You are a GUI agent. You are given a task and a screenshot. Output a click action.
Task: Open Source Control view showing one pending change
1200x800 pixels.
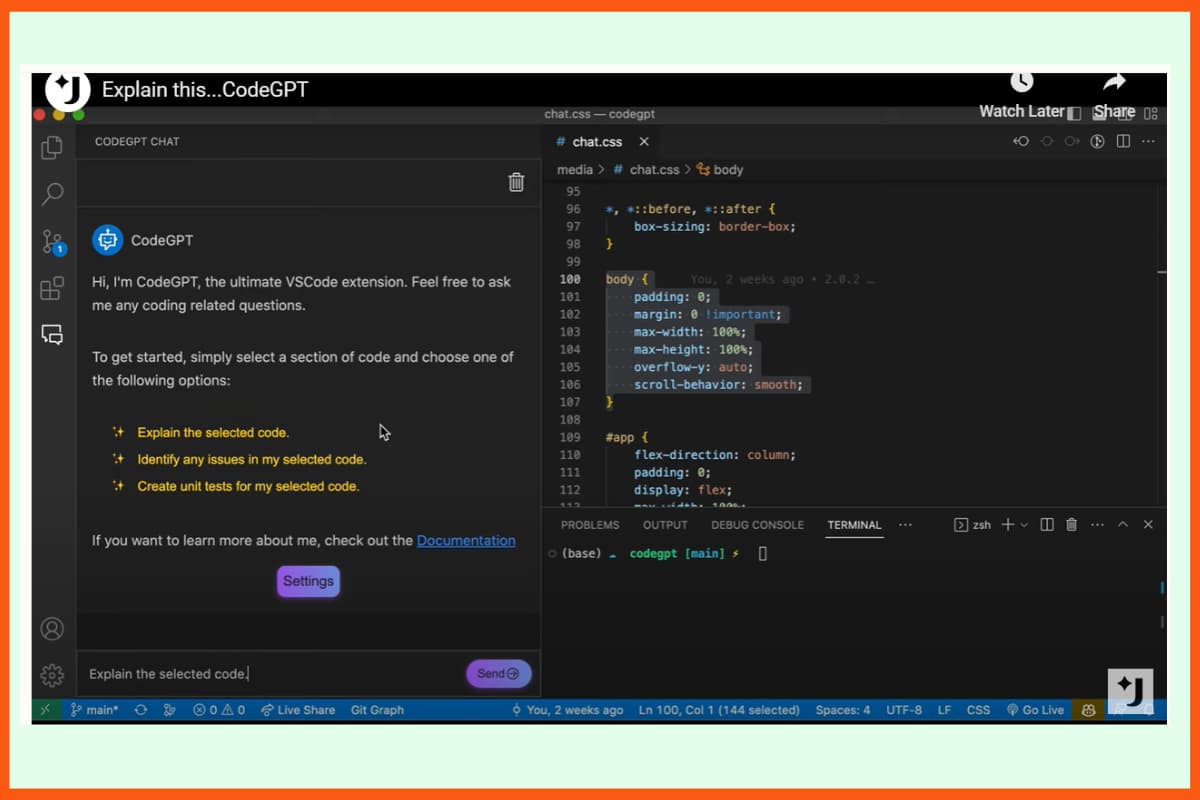tap(53, 240)
